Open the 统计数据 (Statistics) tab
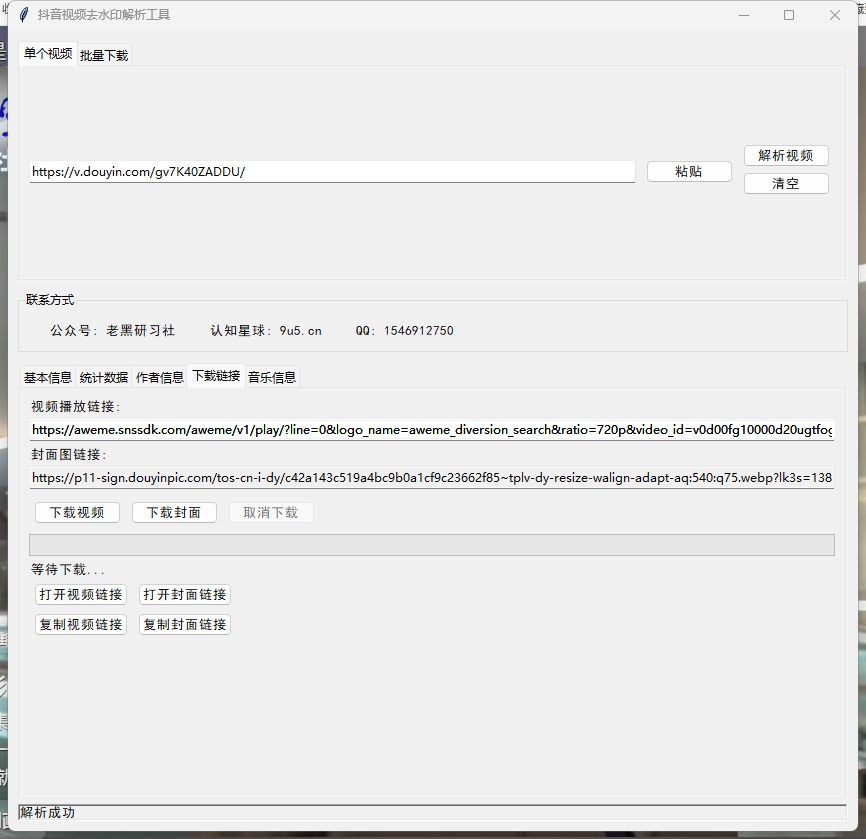Screen dimensions: 866x839 click(x=103, y=377)
